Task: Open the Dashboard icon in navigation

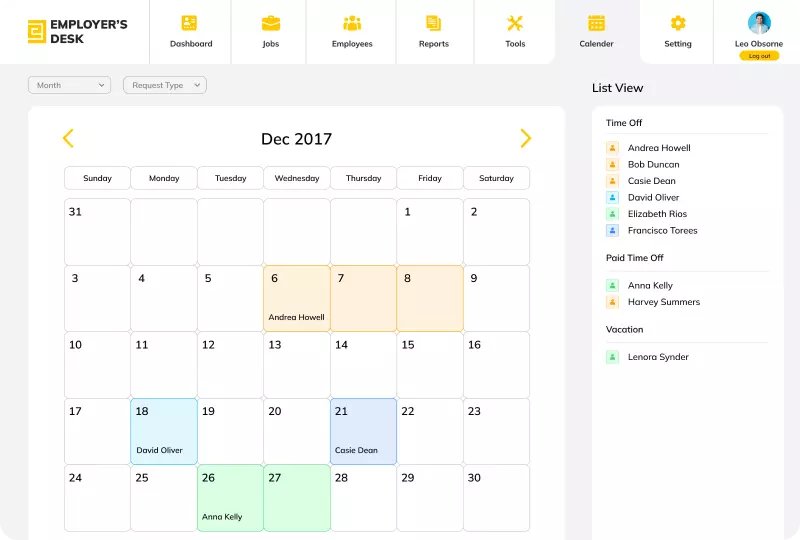Action: 190,23
